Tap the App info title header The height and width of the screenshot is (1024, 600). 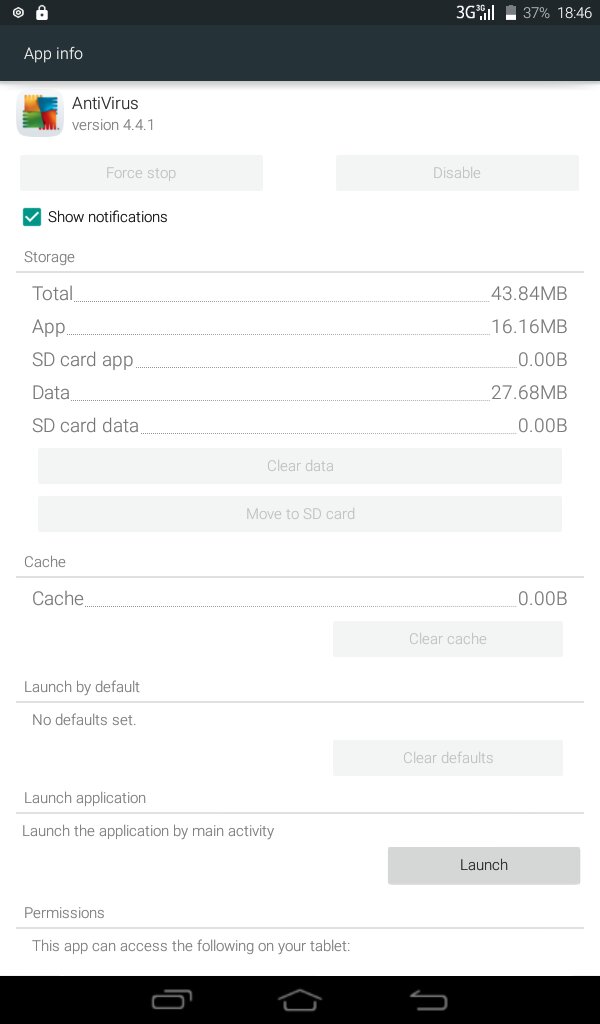pos(54,54)
